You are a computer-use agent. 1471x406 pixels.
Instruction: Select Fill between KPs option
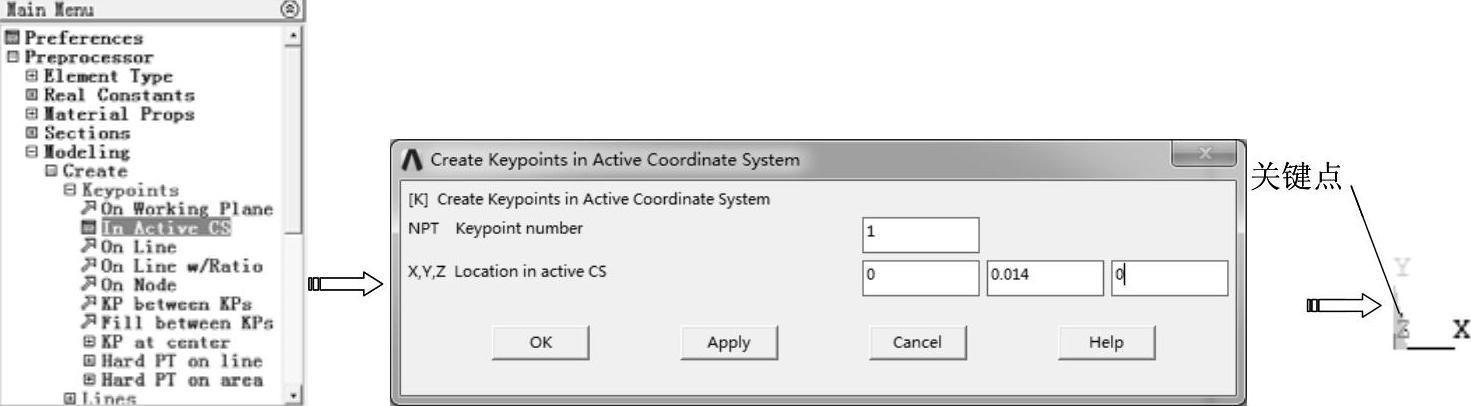point(186,323)
